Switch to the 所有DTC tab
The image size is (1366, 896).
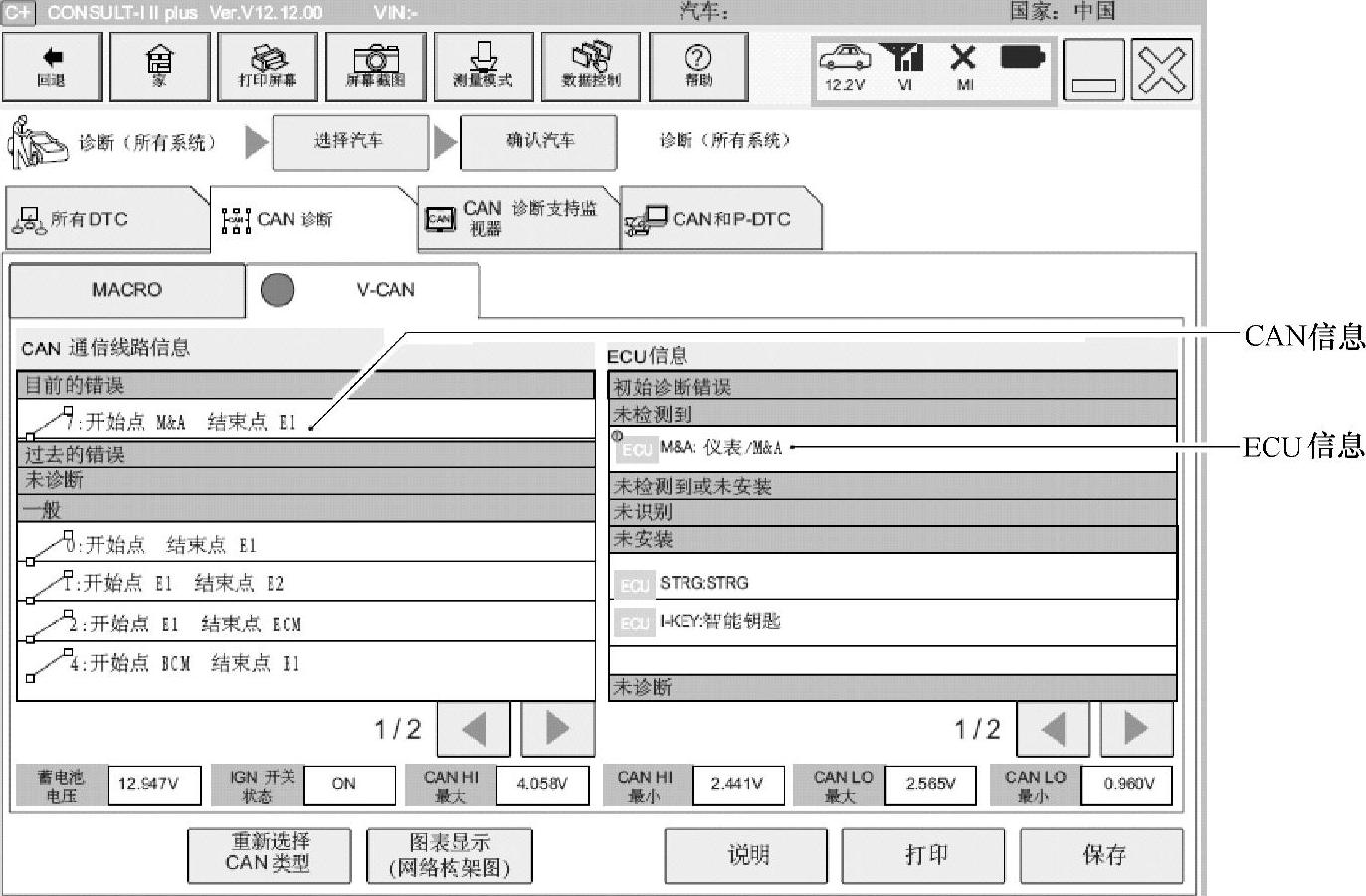coord(107,218)
